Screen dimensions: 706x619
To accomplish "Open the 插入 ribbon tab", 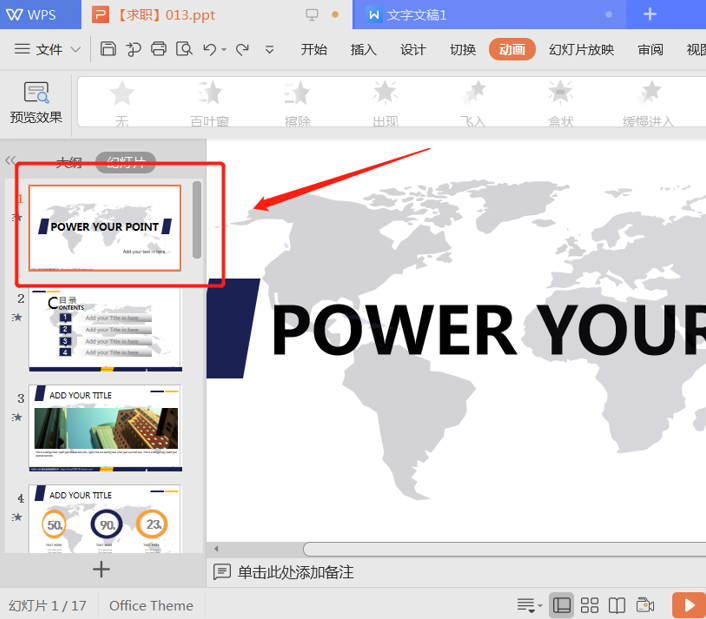I will [363, 49].
